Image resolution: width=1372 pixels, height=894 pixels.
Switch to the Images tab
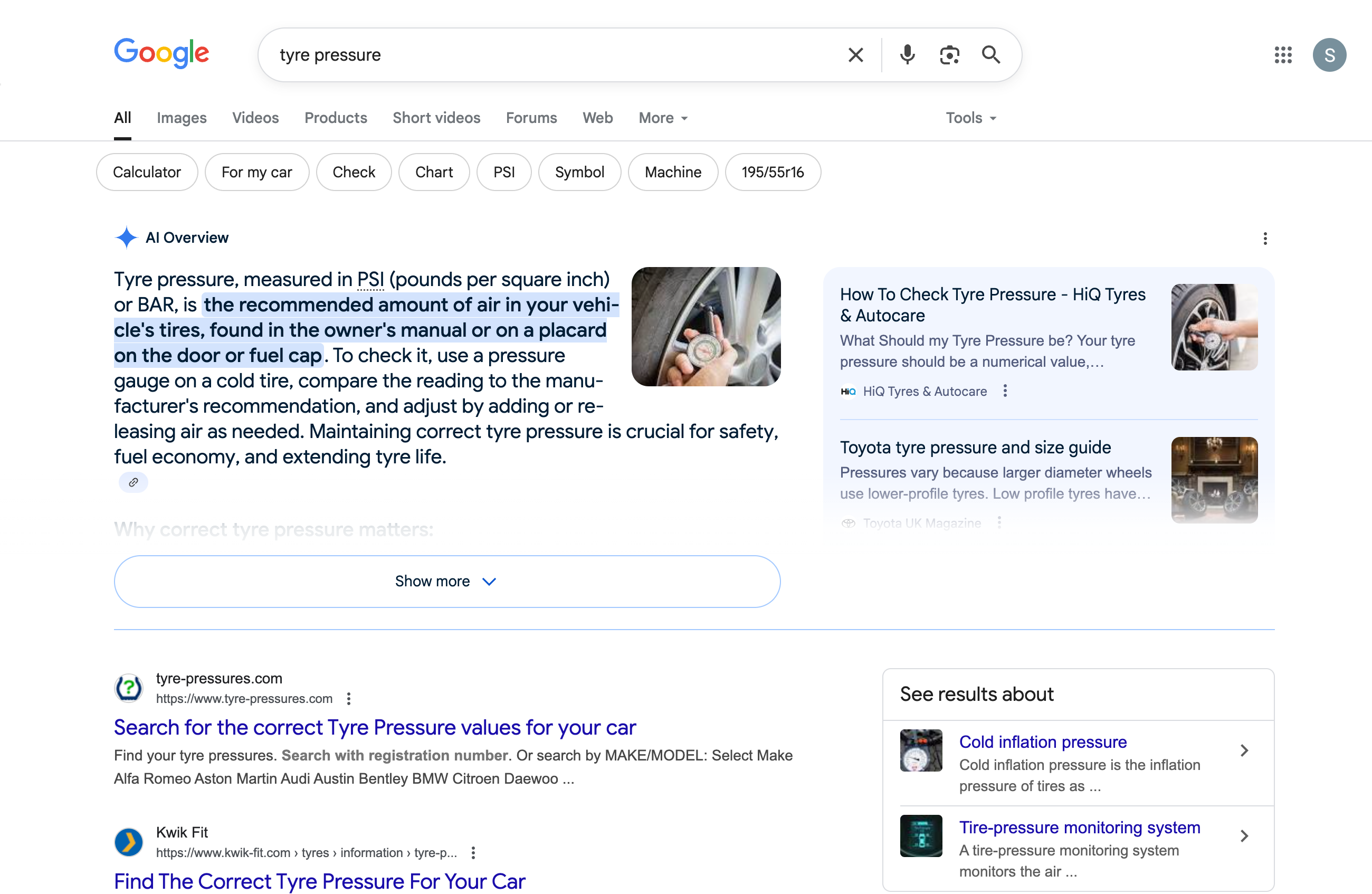[x=182, y=118]
